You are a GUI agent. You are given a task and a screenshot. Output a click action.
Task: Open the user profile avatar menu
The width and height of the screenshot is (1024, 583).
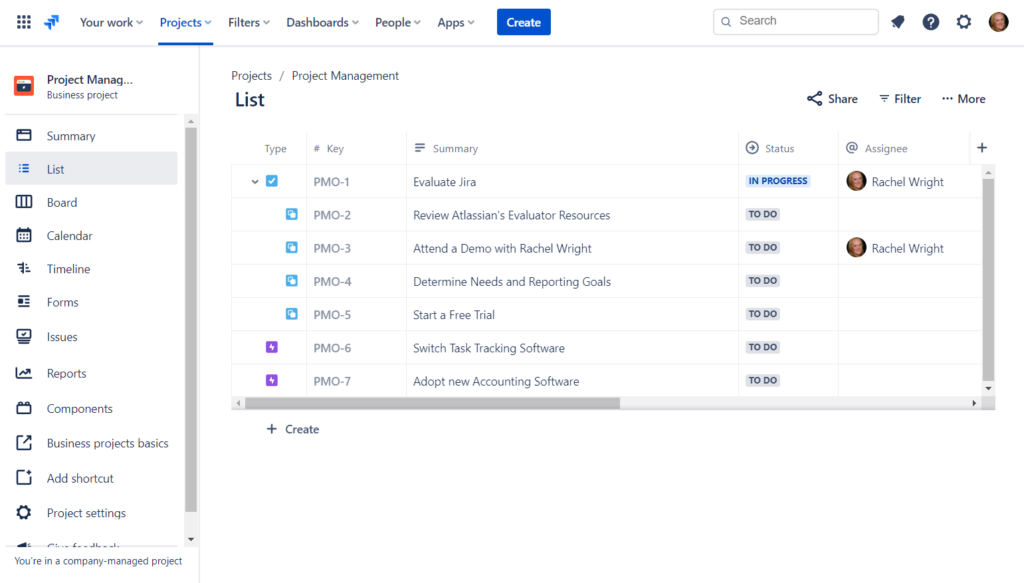click(999, 22)
